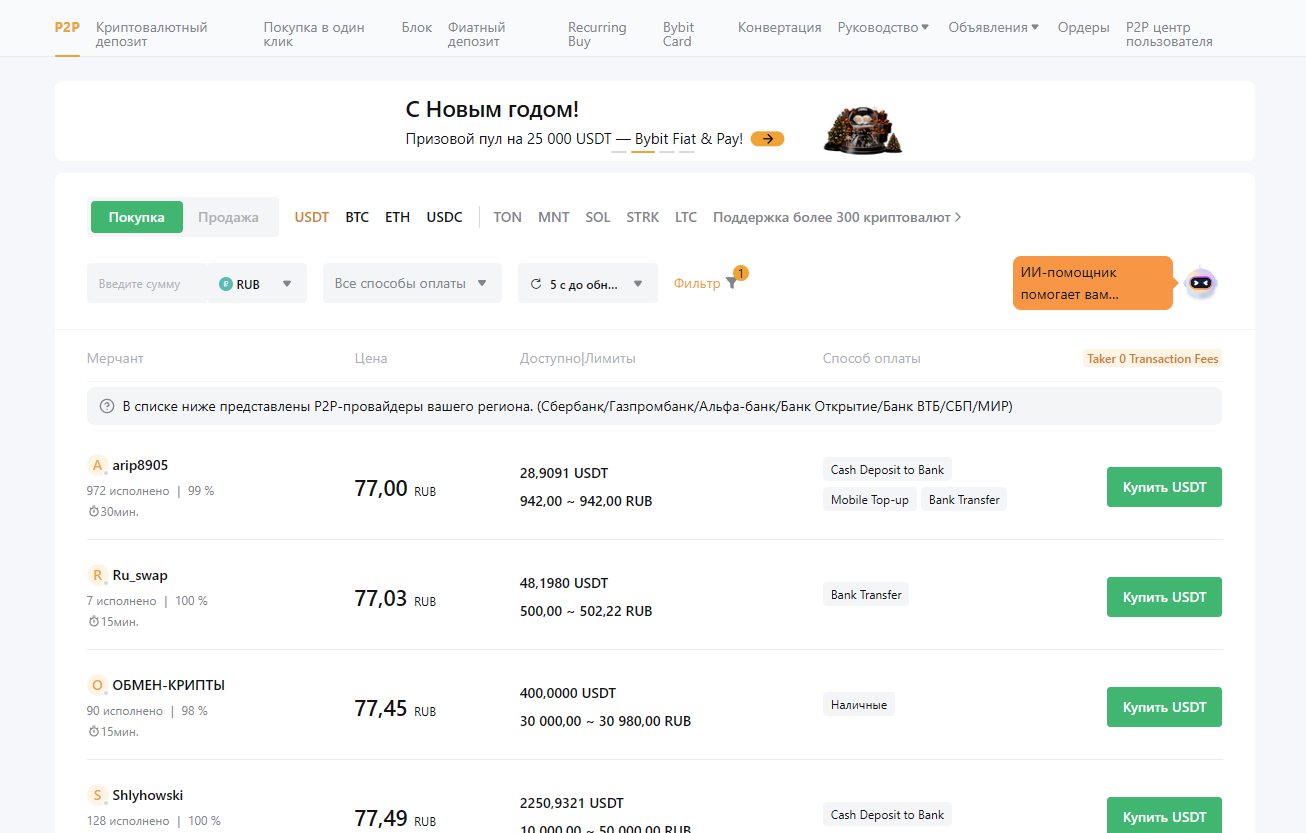
Task: Switch to the Продажа mode
Action: pyautogui.click(x=230, y=216)
